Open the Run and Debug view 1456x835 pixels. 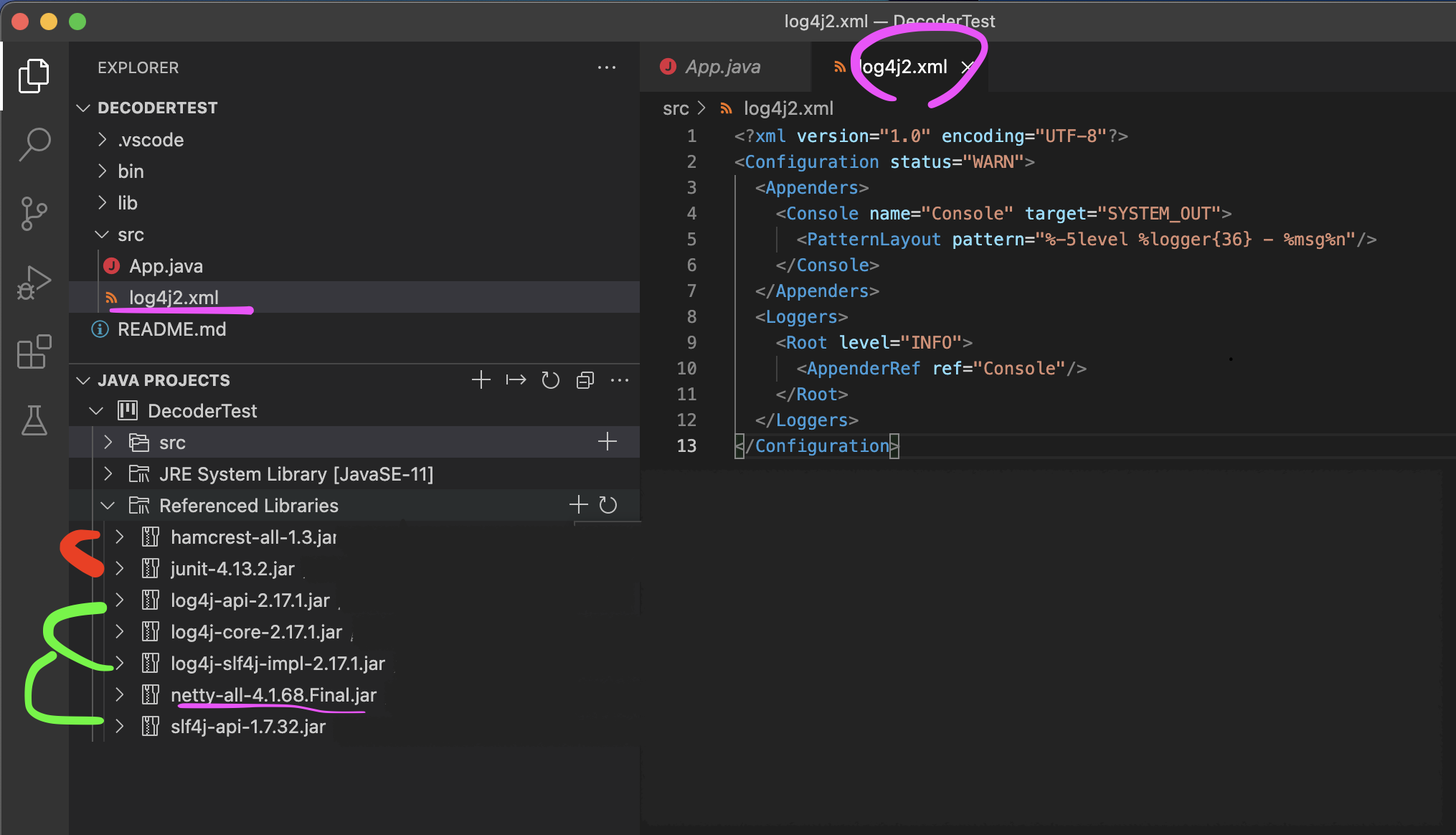(34, 283)
